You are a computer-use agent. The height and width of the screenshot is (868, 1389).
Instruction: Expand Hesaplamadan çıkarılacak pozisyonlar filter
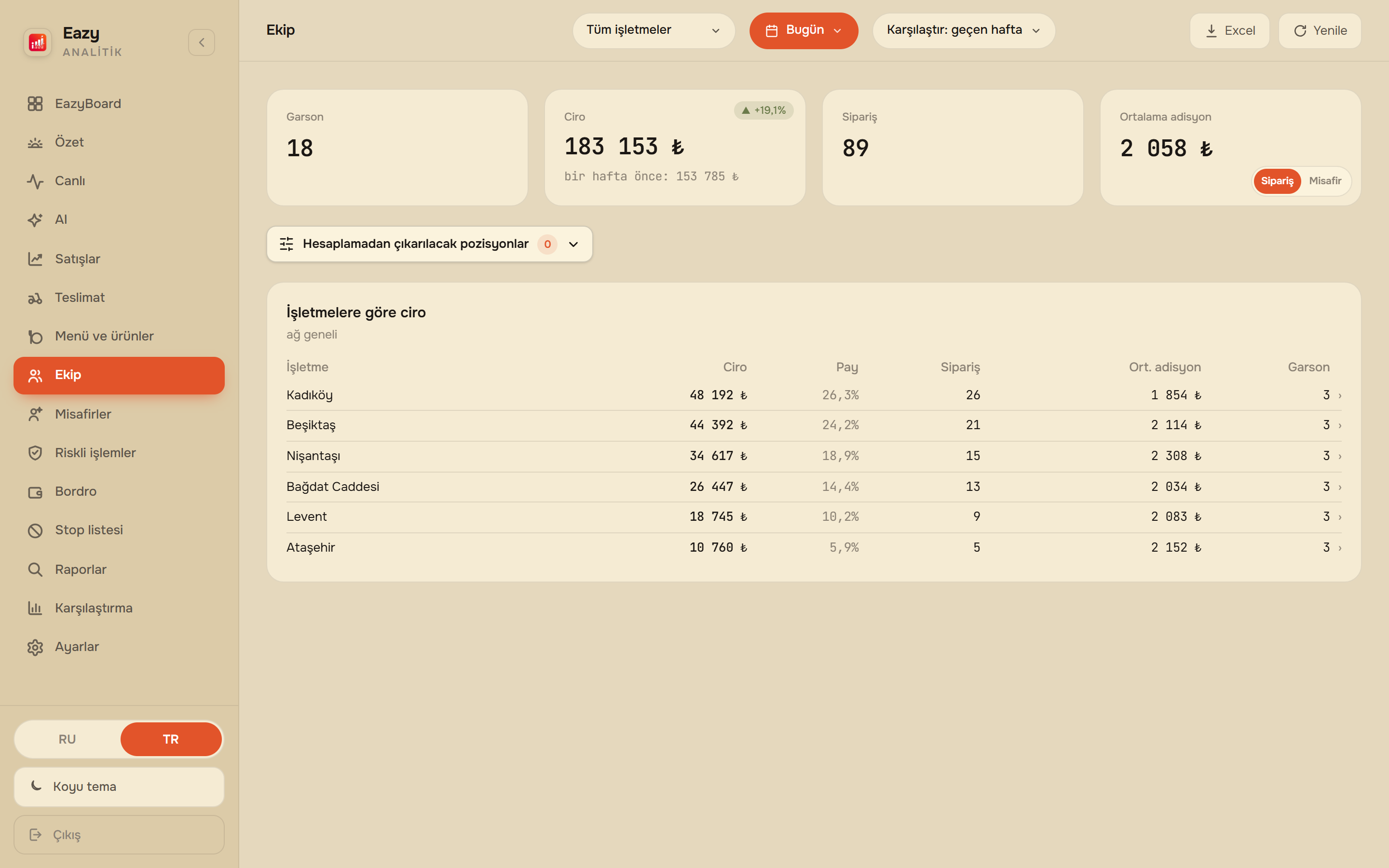429,244
